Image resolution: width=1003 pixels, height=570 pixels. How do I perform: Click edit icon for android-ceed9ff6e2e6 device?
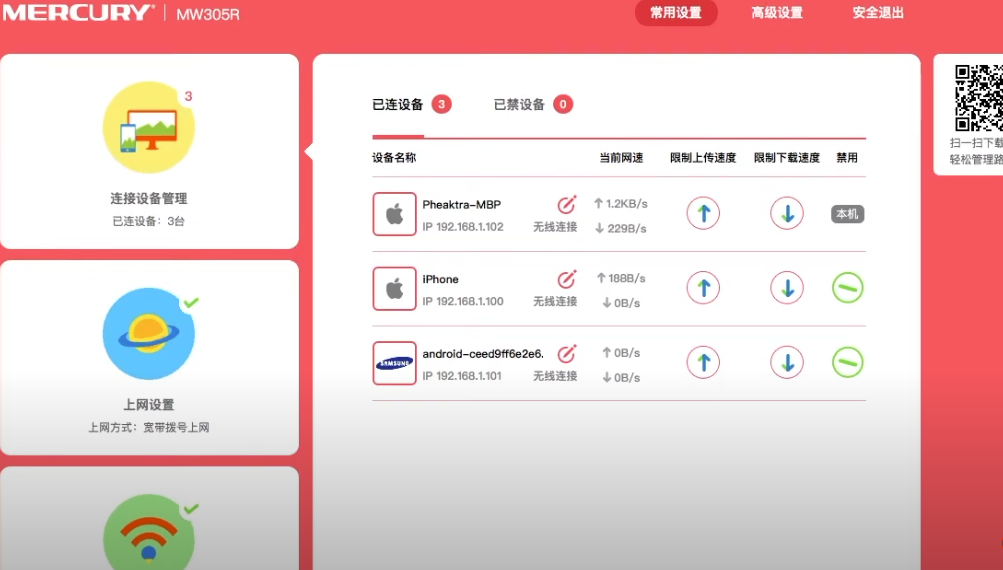[x=566, y=354]
